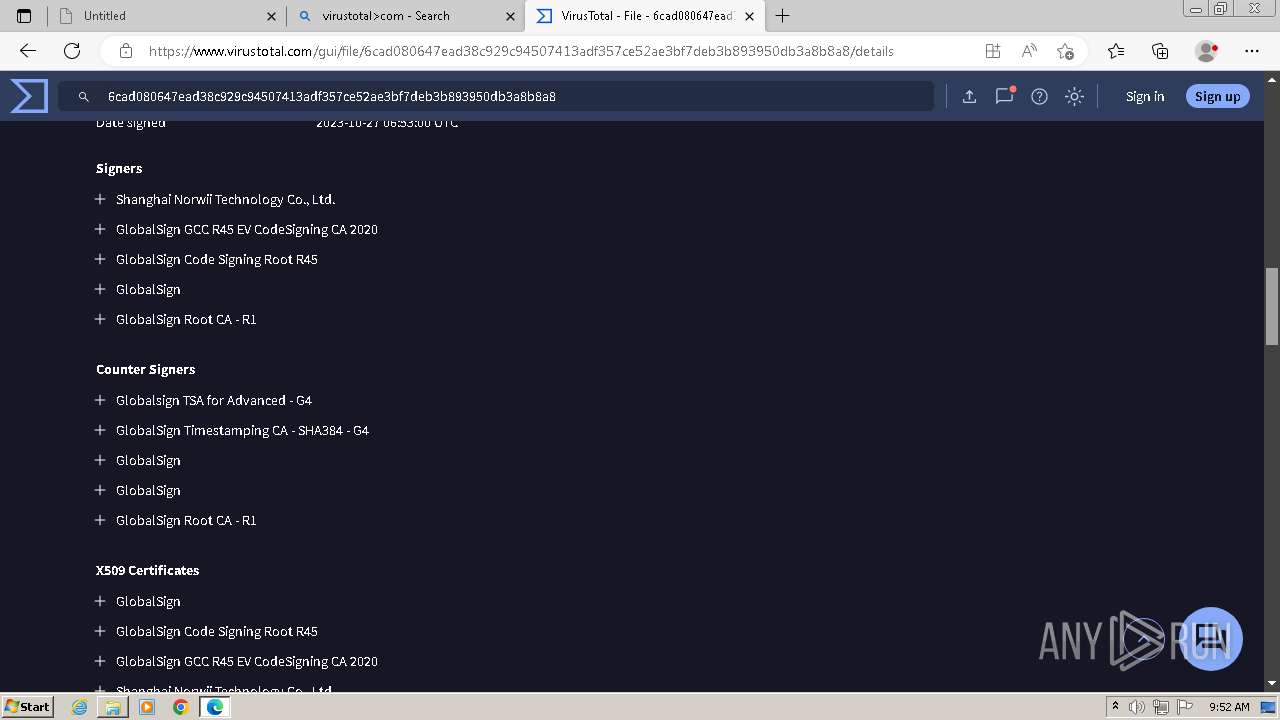This screenshot has height=720, width=1280.
Task: Open tab actions menu icon
Action: pos(24,16)
